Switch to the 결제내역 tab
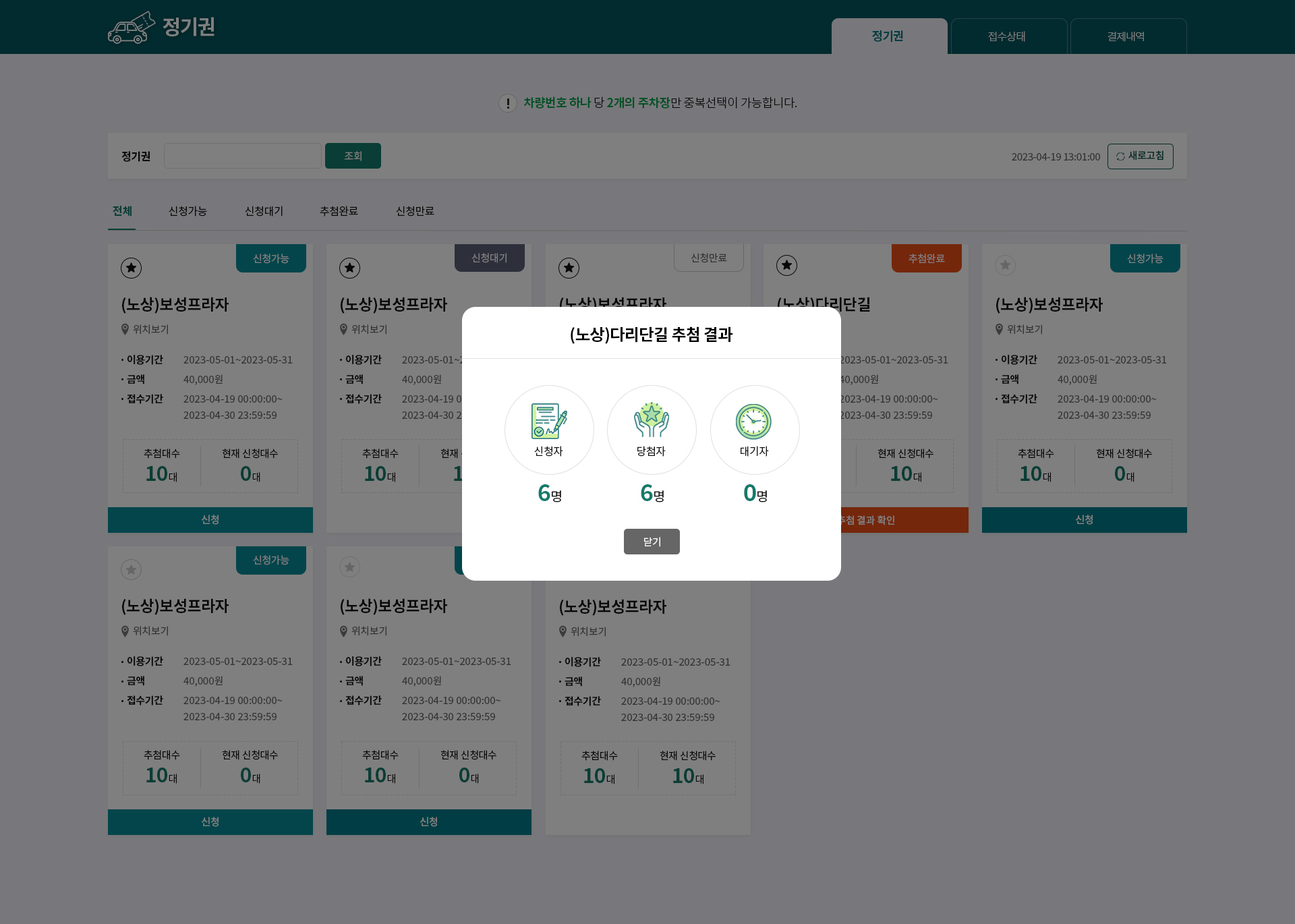The height and width of the screenshot is (924, 1295). tap(1126, 36)
